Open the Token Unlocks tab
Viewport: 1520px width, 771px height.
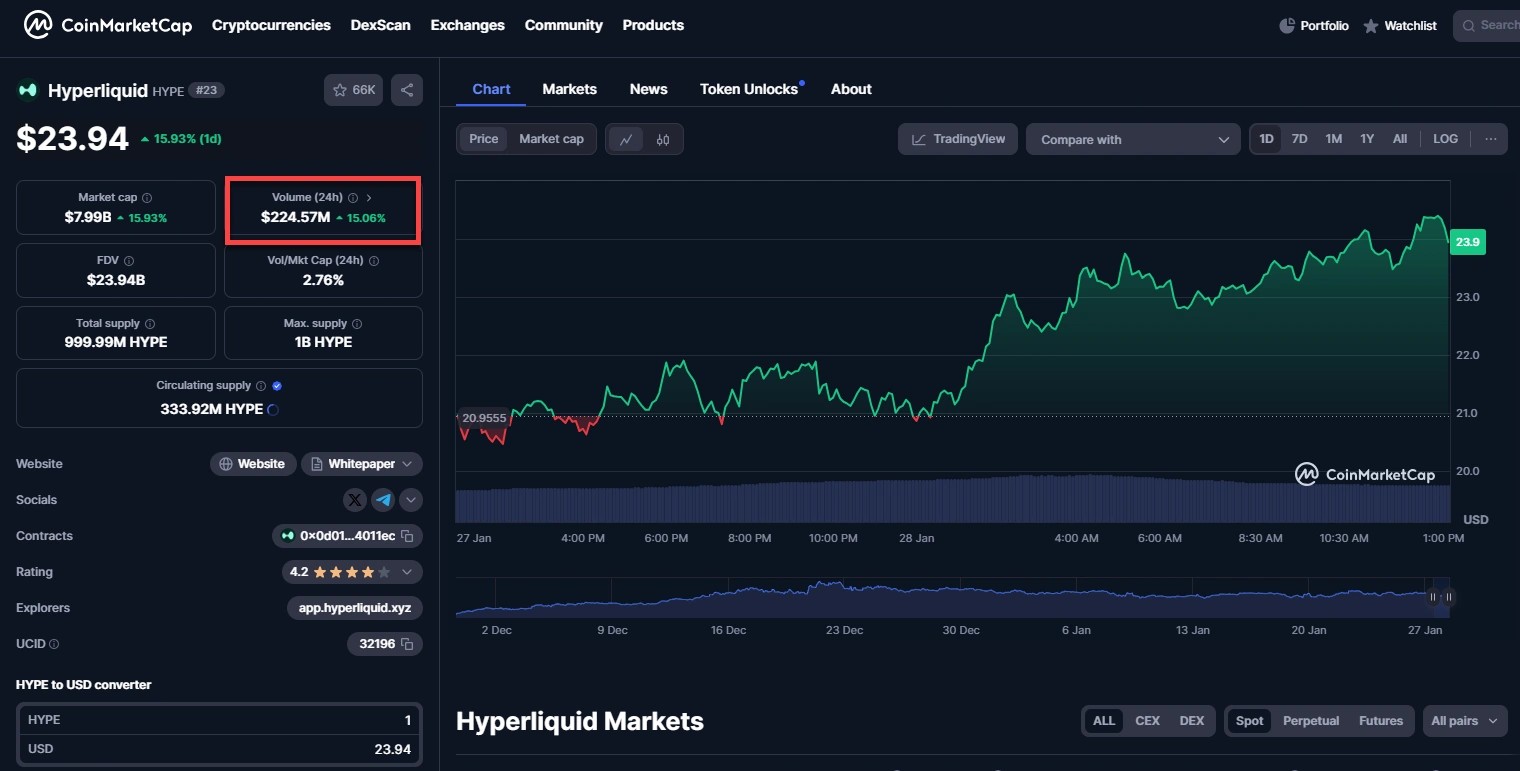(x=749, y=89)
